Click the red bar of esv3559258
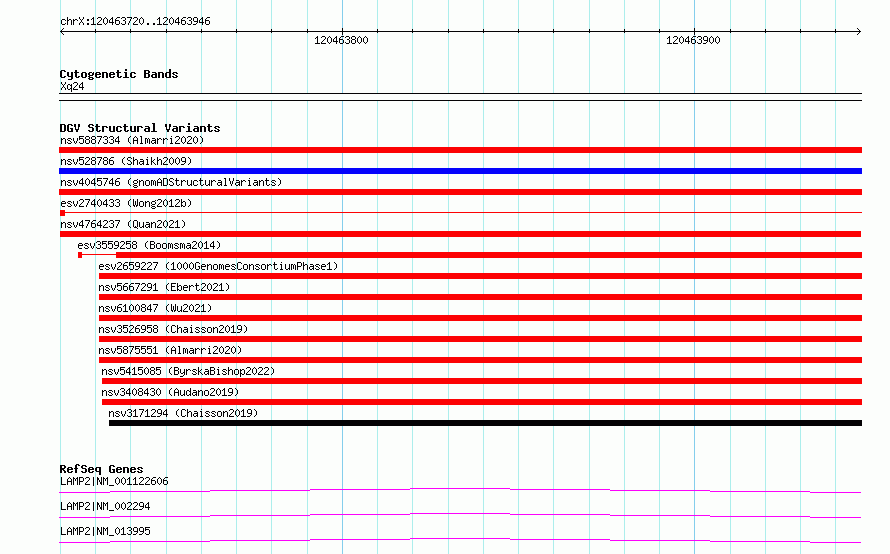This screenshot has height=554, width=890. pyautogui.click(x=489, y=255)
